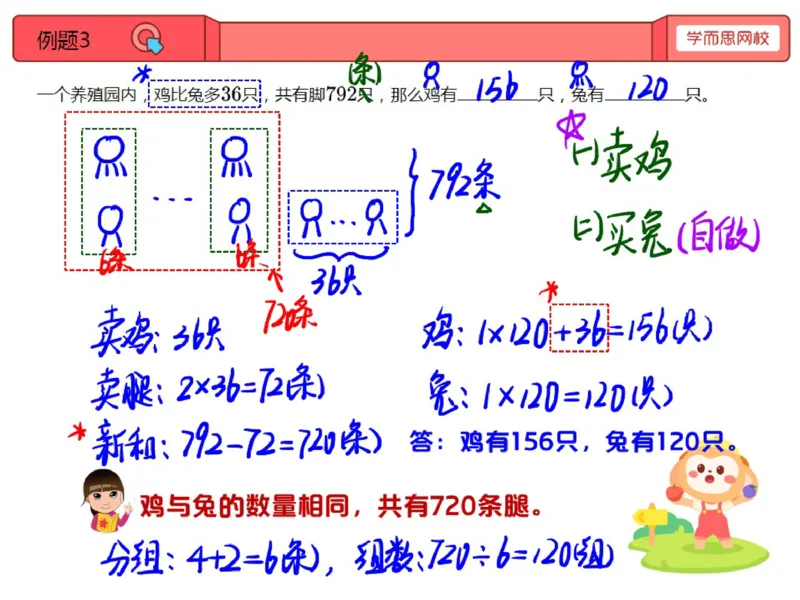
Task: Select the red hint 鸡与兔的数量相同，共有720条腿。
Action: 341,507
